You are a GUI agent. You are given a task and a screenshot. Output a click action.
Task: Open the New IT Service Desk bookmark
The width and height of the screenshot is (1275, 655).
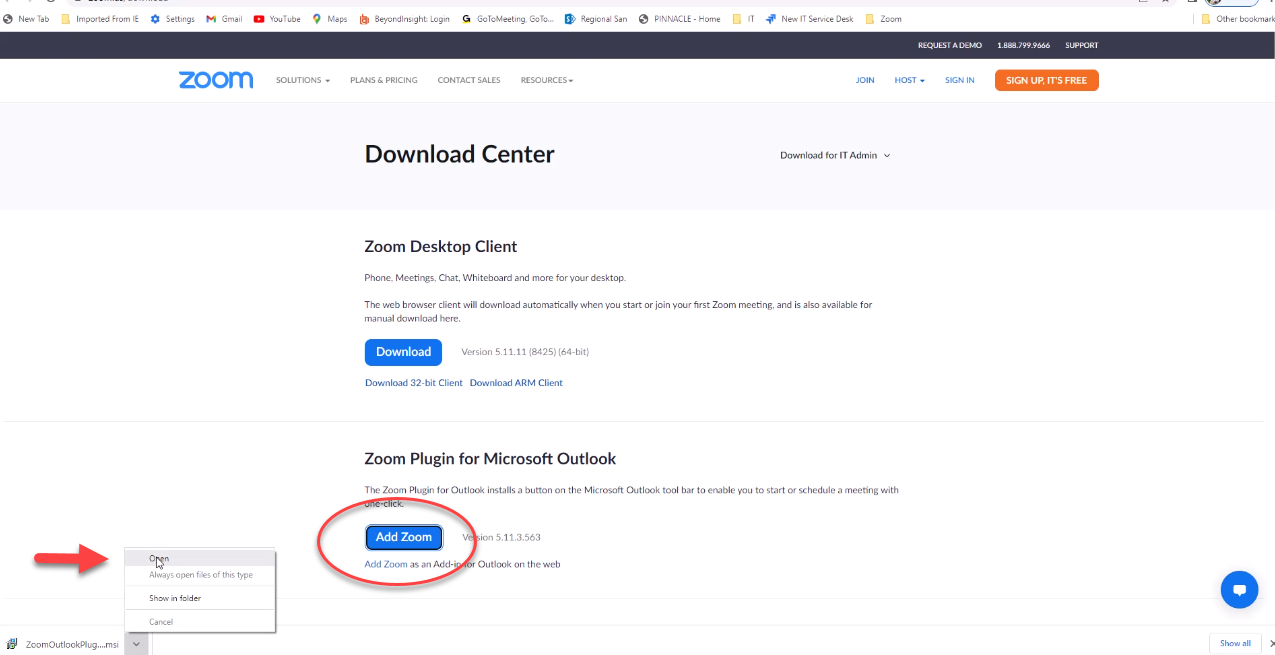(x=810, y=19)
